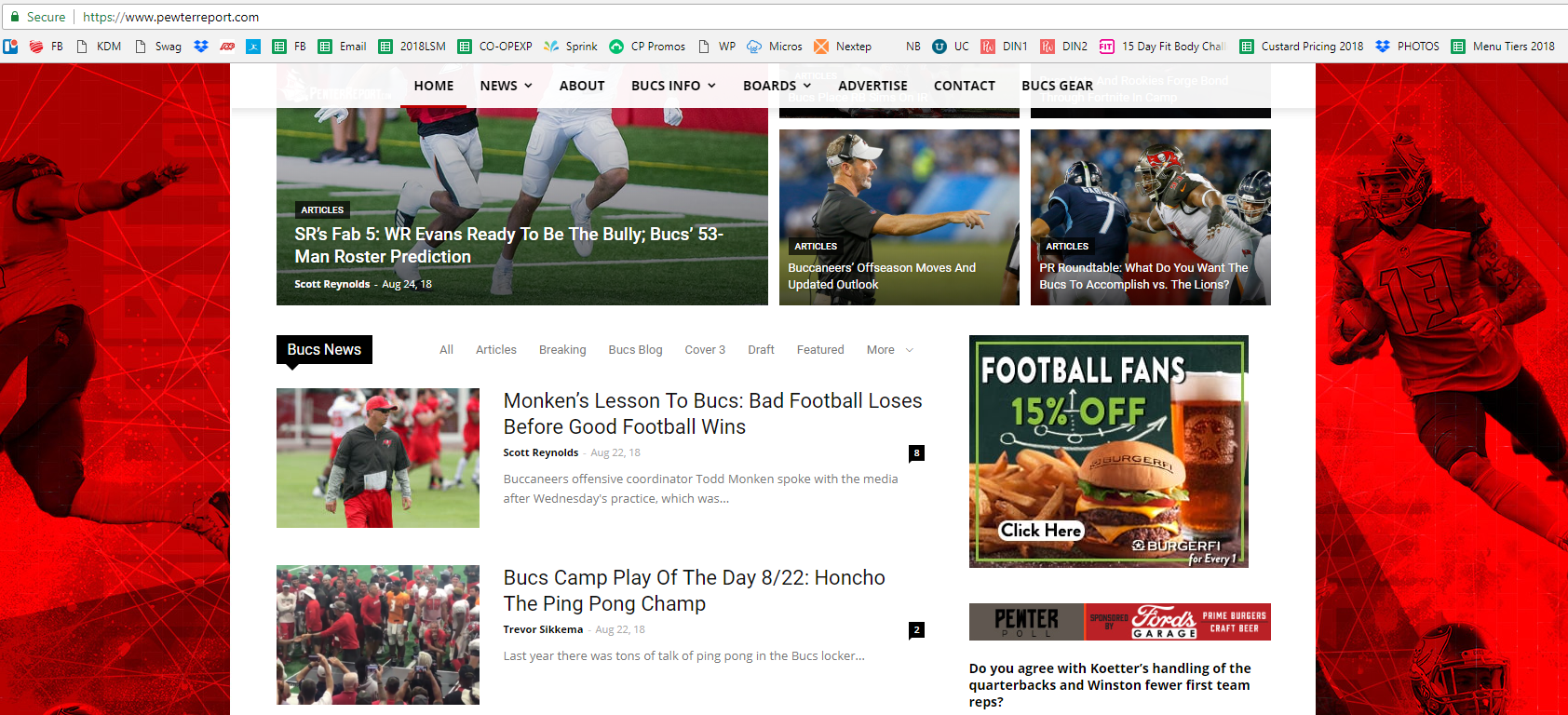This screenshot has height=715, width=1568.
Task: Open Monken's Lesson To Bucs headline
Action: pyautogui.click(x=712, y=413)
